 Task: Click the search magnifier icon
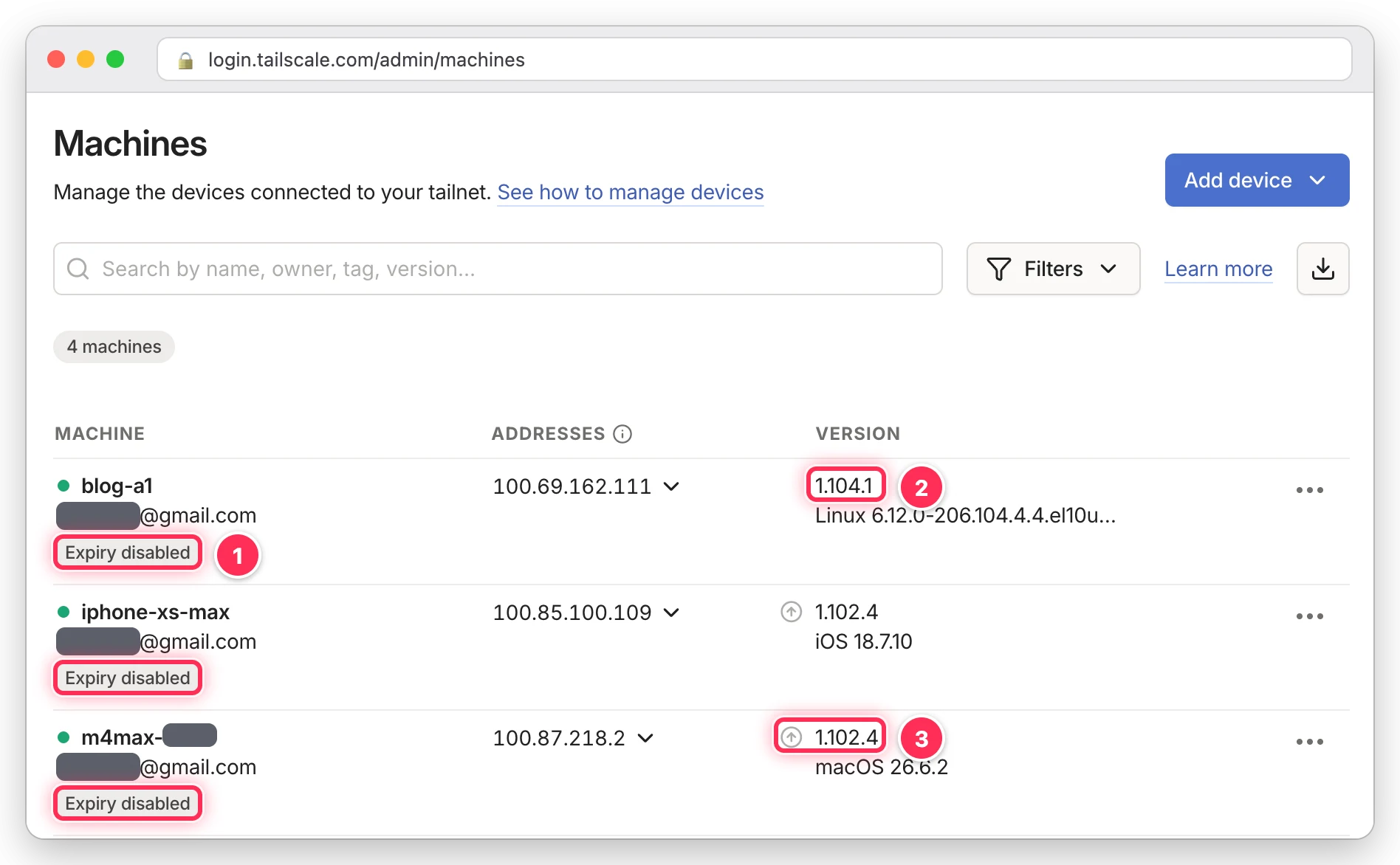point(78,269)
